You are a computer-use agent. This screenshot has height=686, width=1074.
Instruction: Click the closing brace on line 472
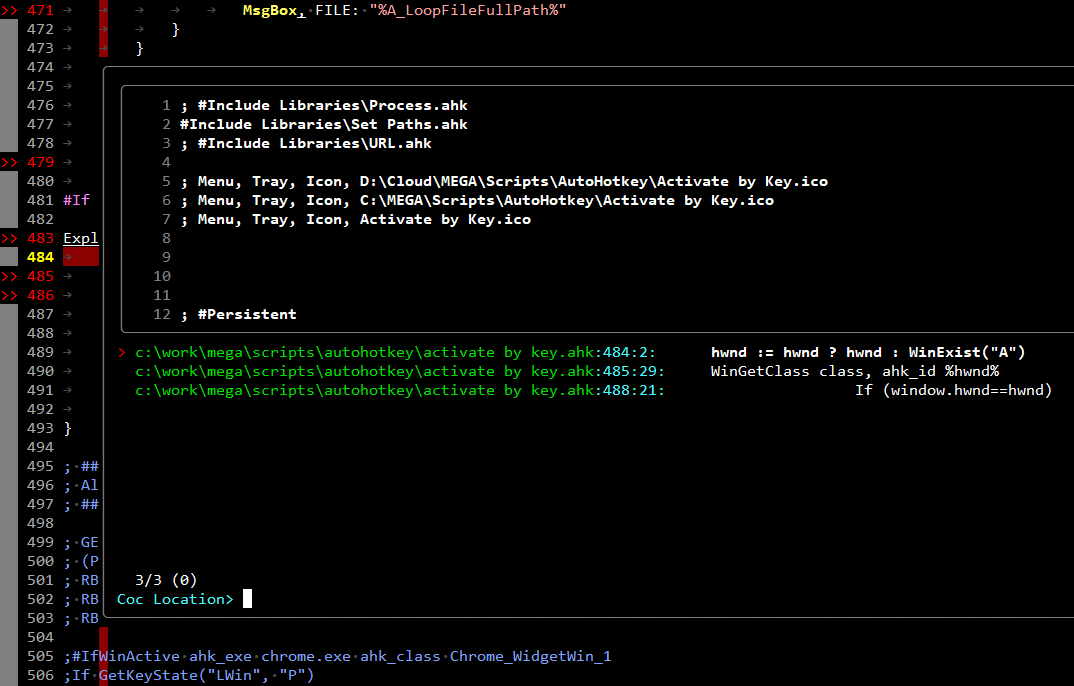tap(175, 29)
